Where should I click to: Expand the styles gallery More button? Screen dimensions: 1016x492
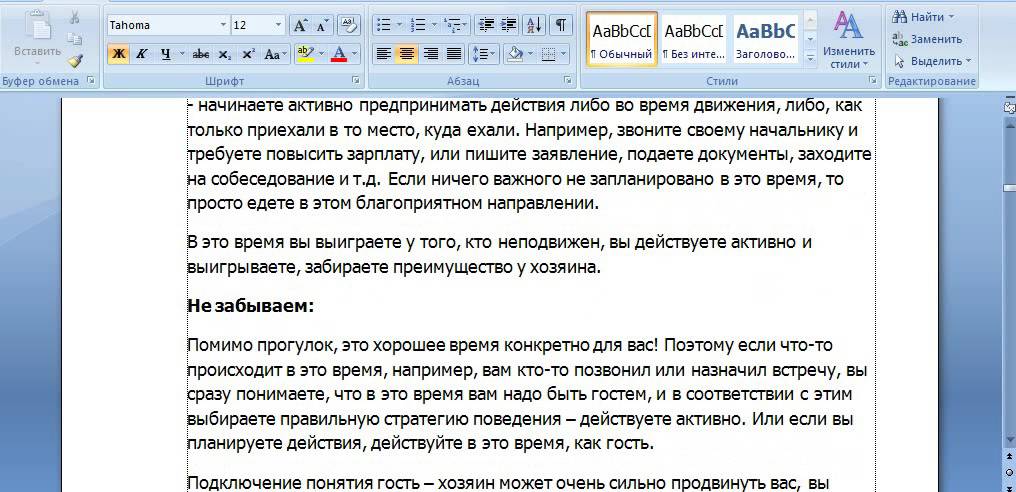[810, 58]
